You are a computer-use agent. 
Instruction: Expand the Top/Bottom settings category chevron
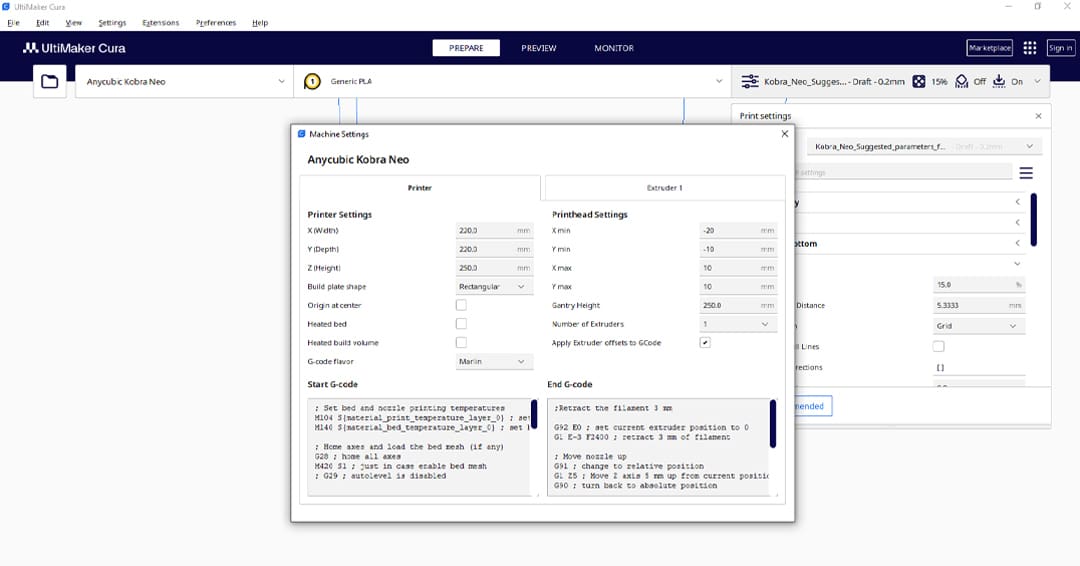coord(1017,243)
